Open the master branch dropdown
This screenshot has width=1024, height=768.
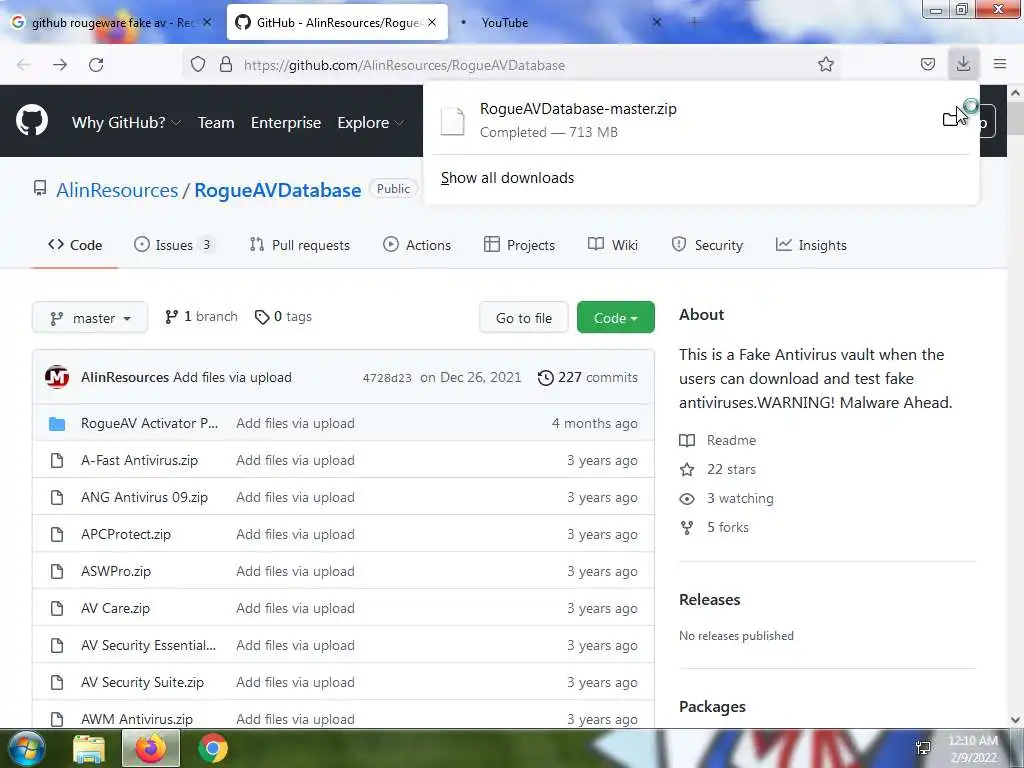(x=90, y=317)
